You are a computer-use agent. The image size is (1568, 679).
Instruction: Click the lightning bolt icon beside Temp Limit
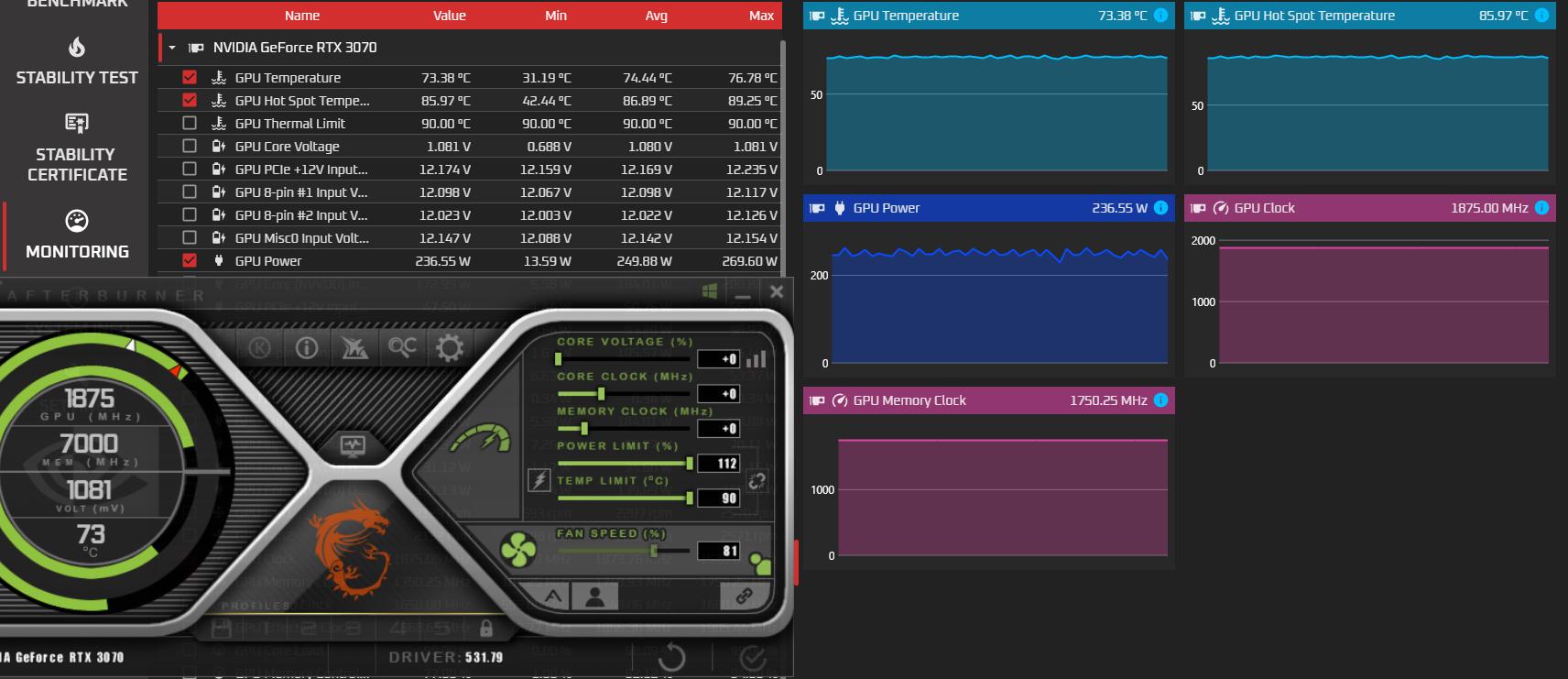pos(539,480)
